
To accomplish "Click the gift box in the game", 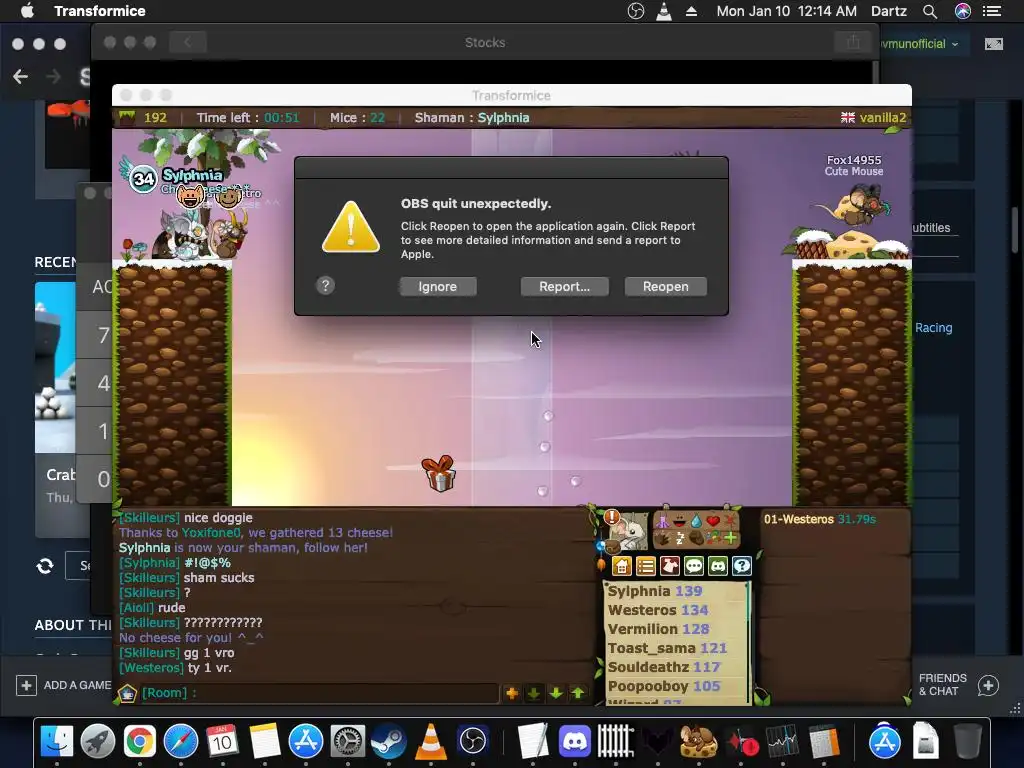I will [439, 473].
